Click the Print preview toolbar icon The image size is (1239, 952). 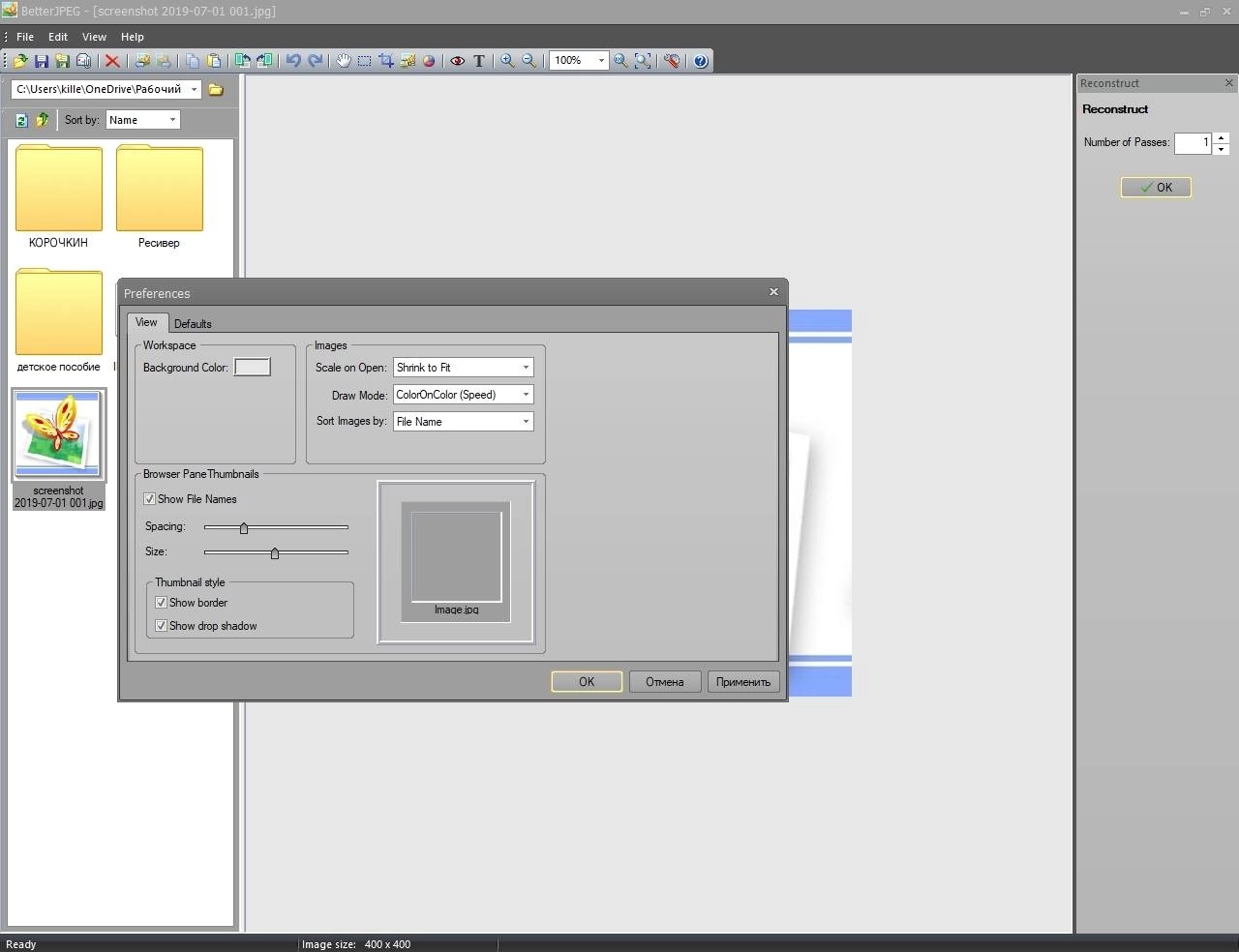click(83, 61)
